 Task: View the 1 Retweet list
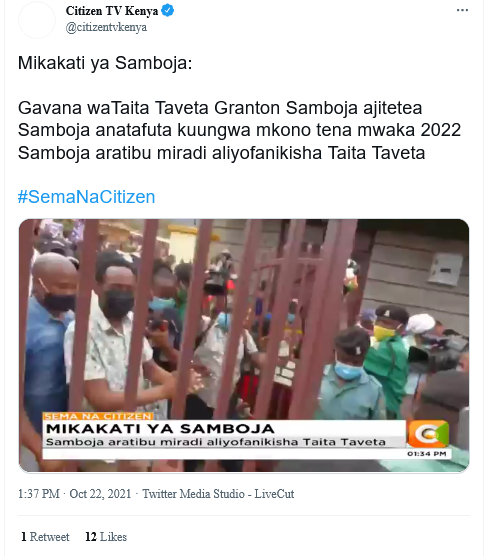(x=45, y=536)
